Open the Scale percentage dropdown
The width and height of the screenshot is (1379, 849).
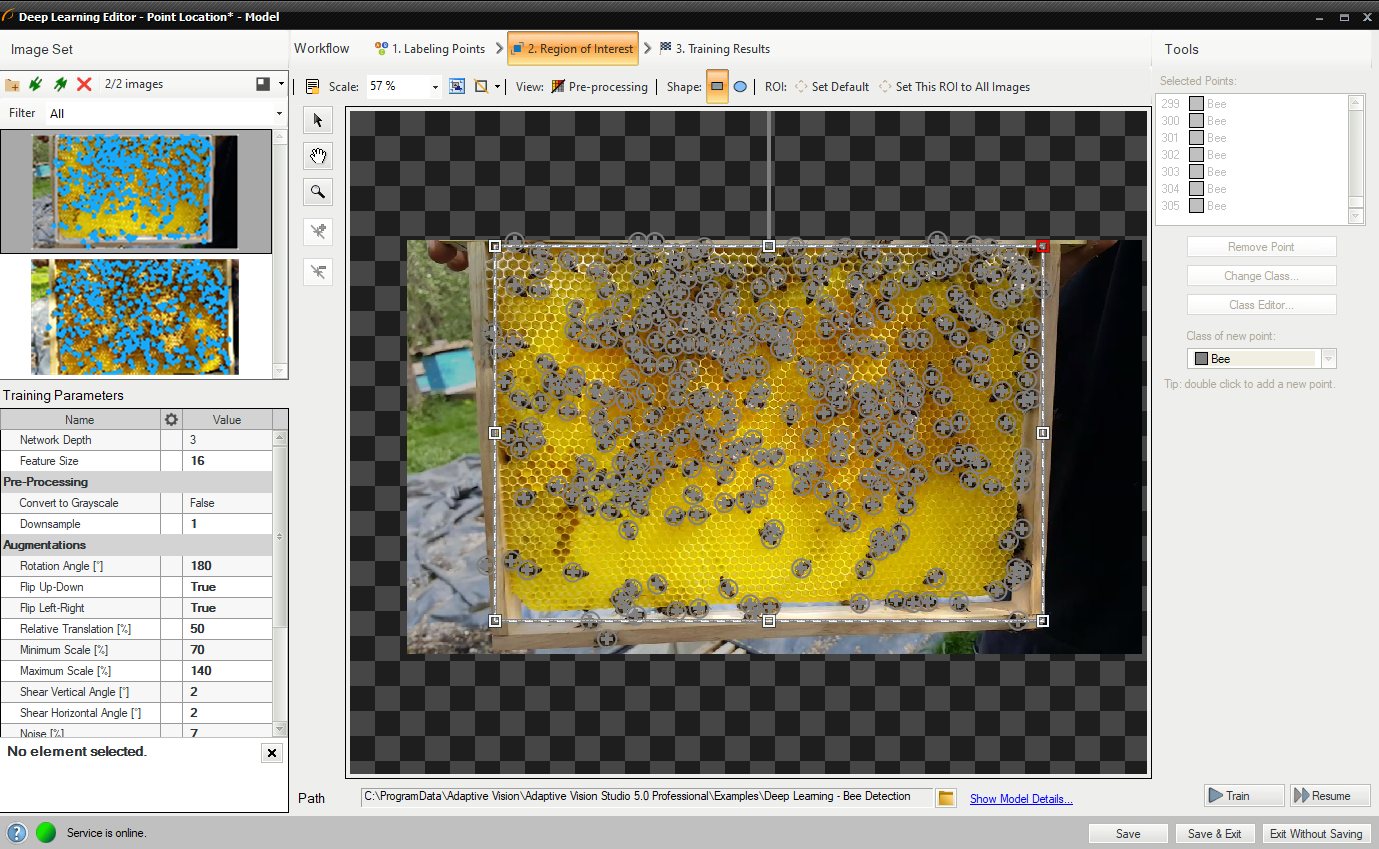[435, 87]
